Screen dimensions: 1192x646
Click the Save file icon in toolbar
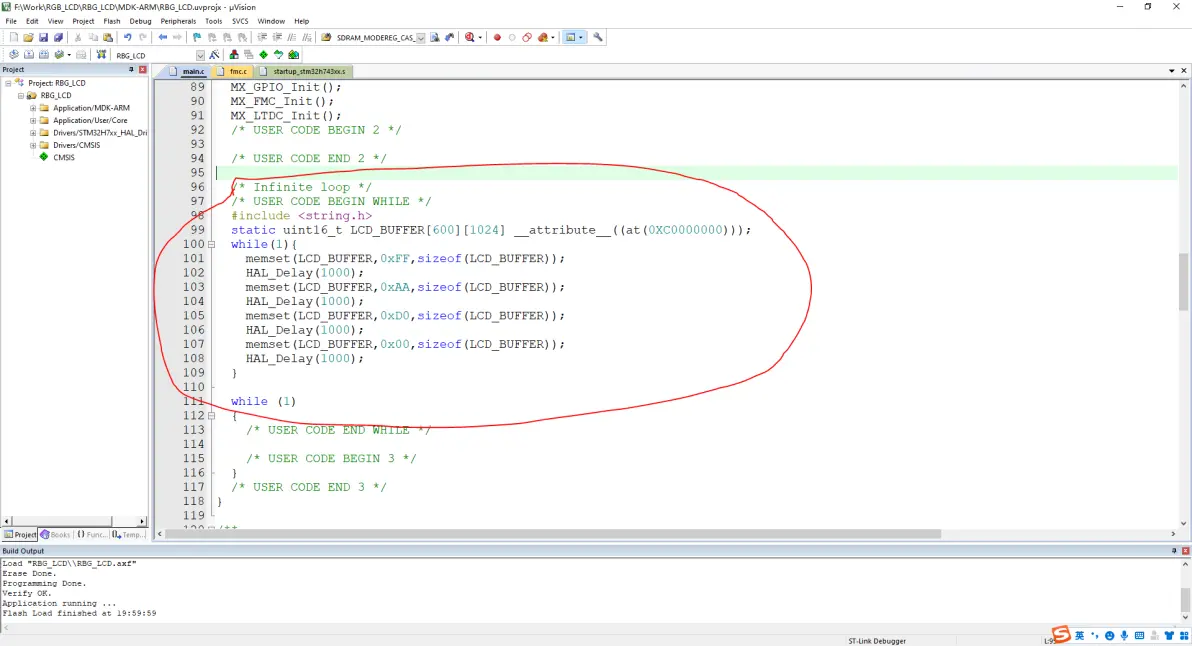click(x=44, y=37)
